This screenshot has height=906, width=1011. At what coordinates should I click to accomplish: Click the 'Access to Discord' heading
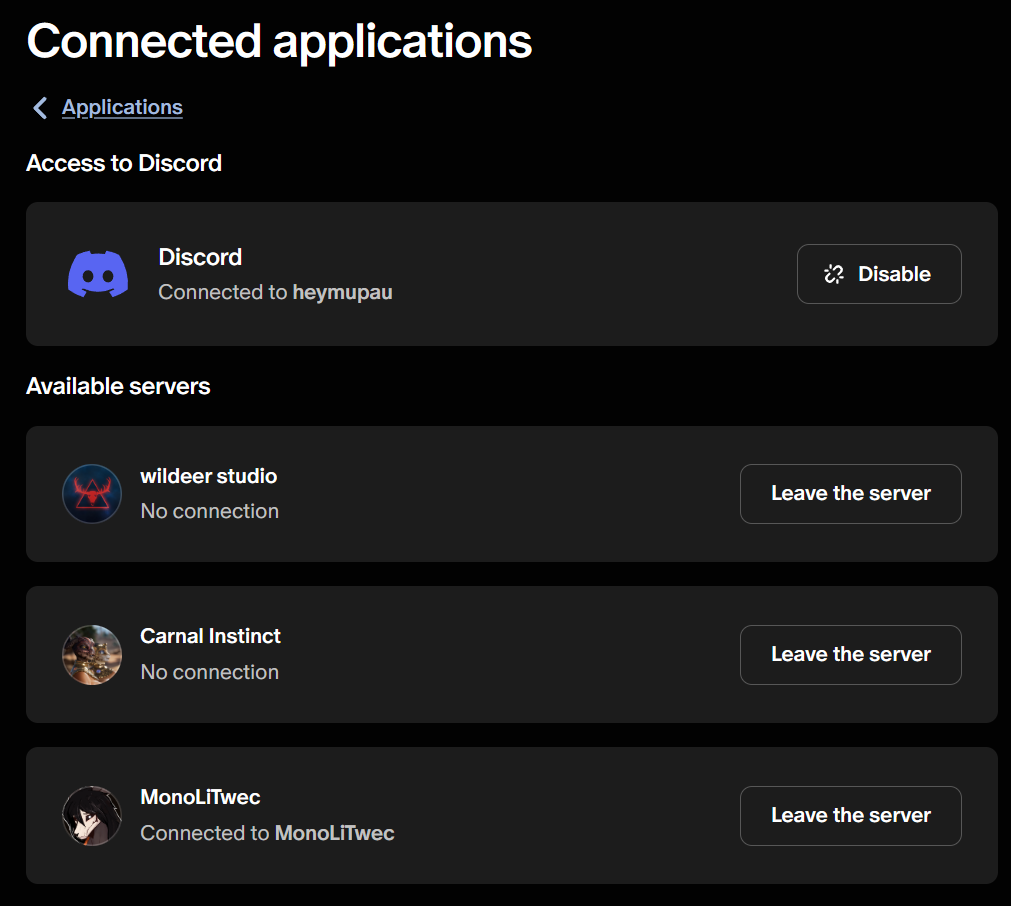124,163
